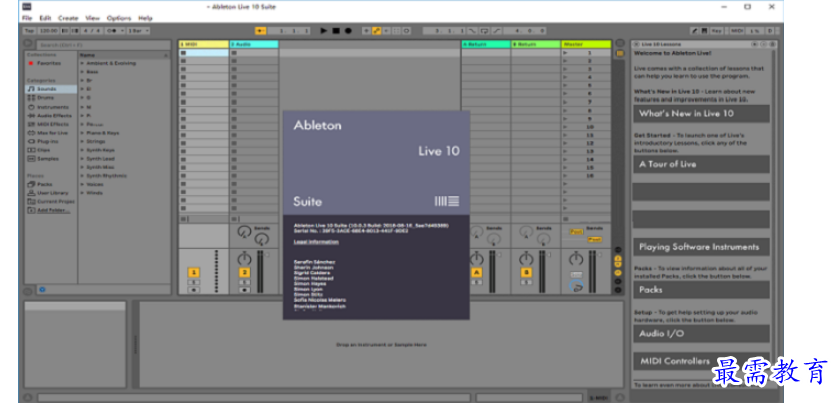Open the Current Project place icon
The image size is (836, 403).
pyautogui.click(x=31, y=202)
